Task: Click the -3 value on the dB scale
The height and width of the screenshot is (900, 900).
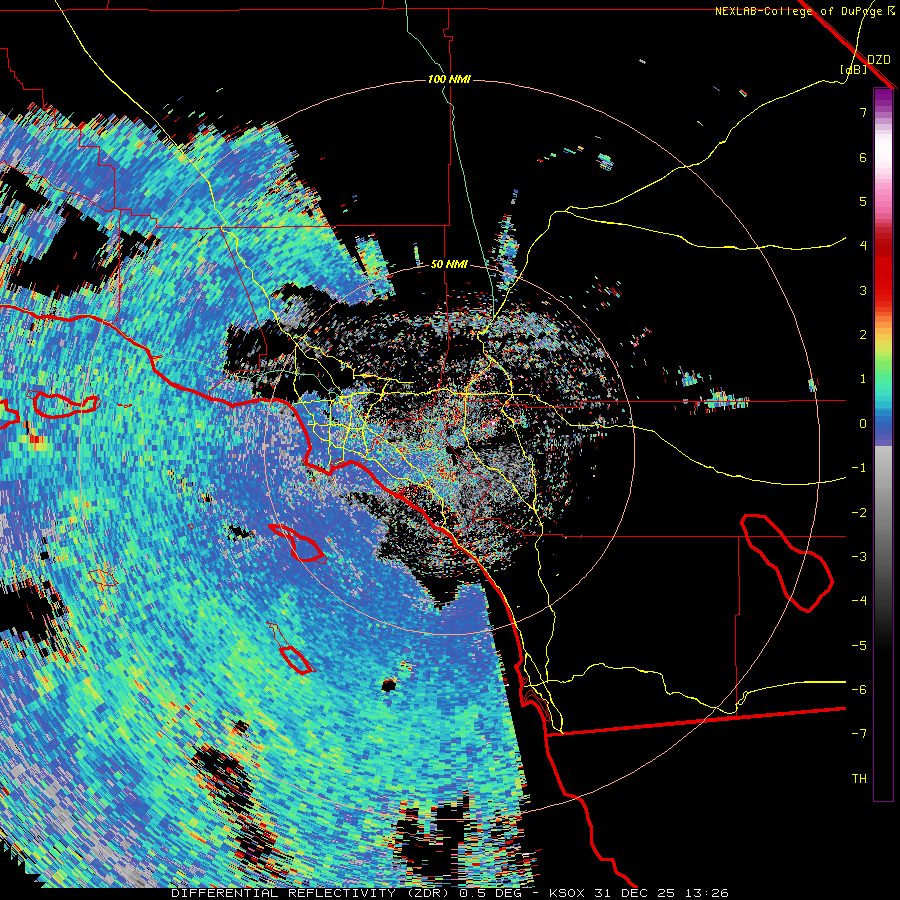Action: pyautogui.click(x=859, y=557)
